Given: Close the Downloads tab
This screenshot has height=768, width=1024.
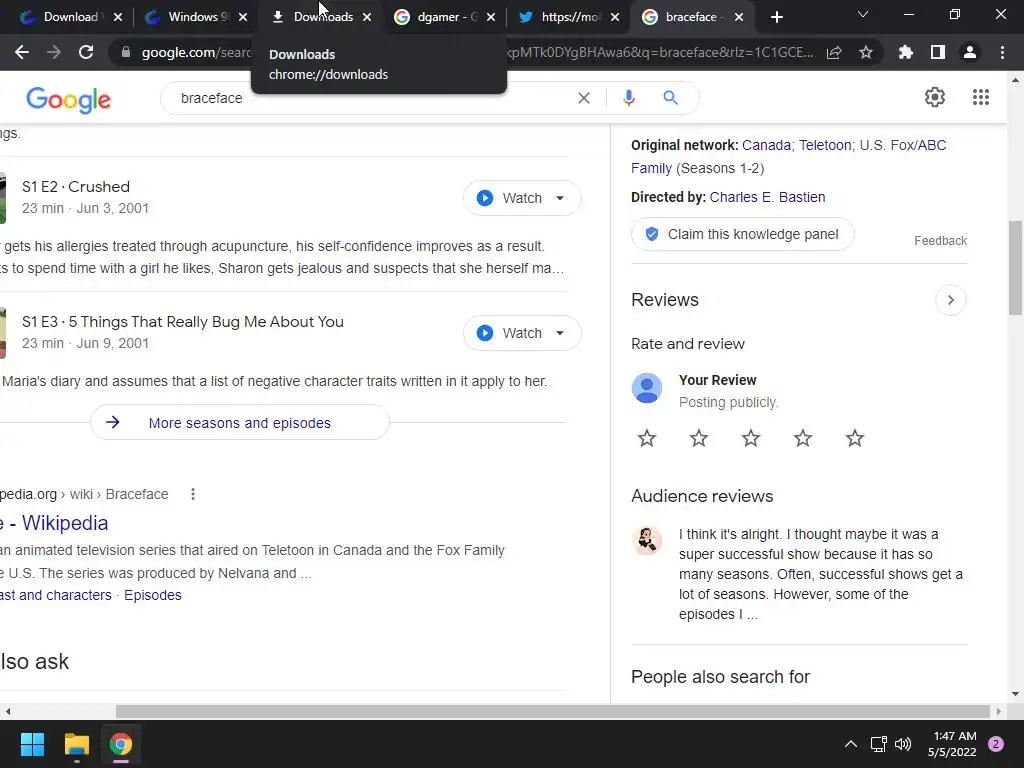Looking at the screenshot, I should (367, 17).
